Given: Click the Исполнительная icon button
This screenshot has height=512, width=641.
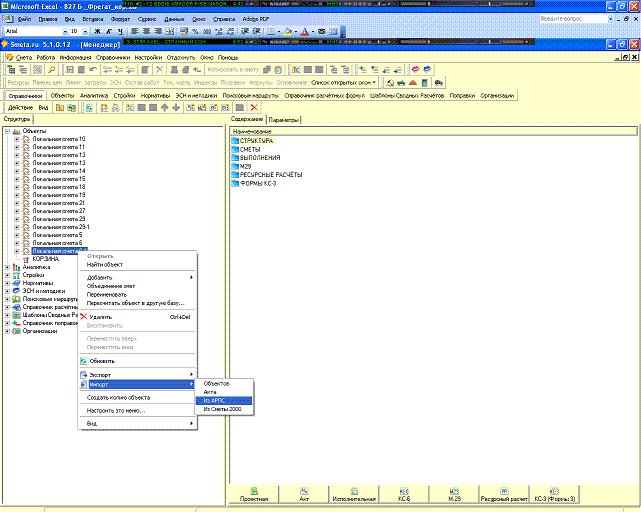Looking at the screenshot, I should [x=355, y=493].
